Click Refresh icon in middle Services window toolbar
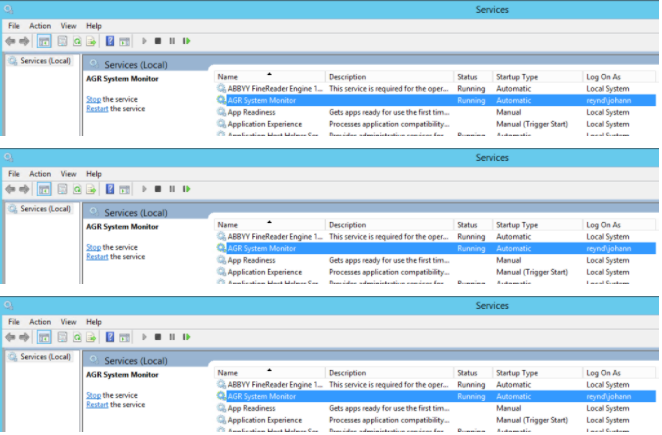 click(77, 189)
